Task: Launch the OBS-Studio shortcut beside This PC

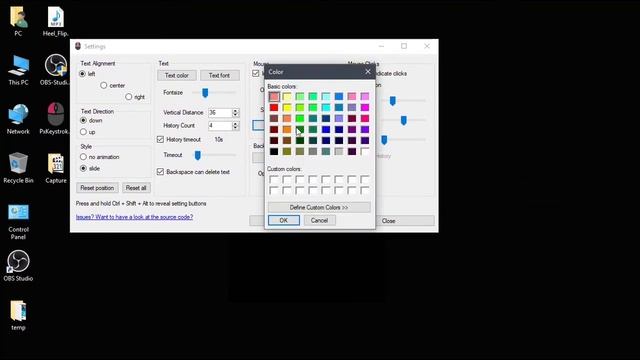Action: point(56,70)
